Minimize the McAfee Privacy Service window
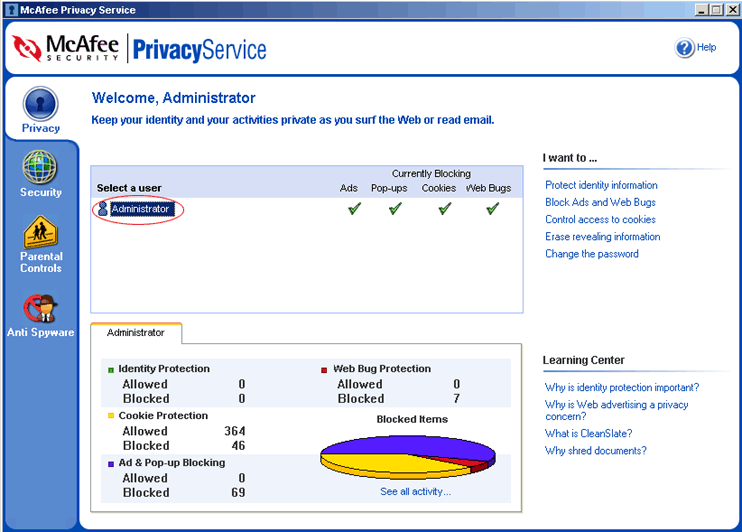Viewport: 742px width, 532px height. click(x=702, y=9)
